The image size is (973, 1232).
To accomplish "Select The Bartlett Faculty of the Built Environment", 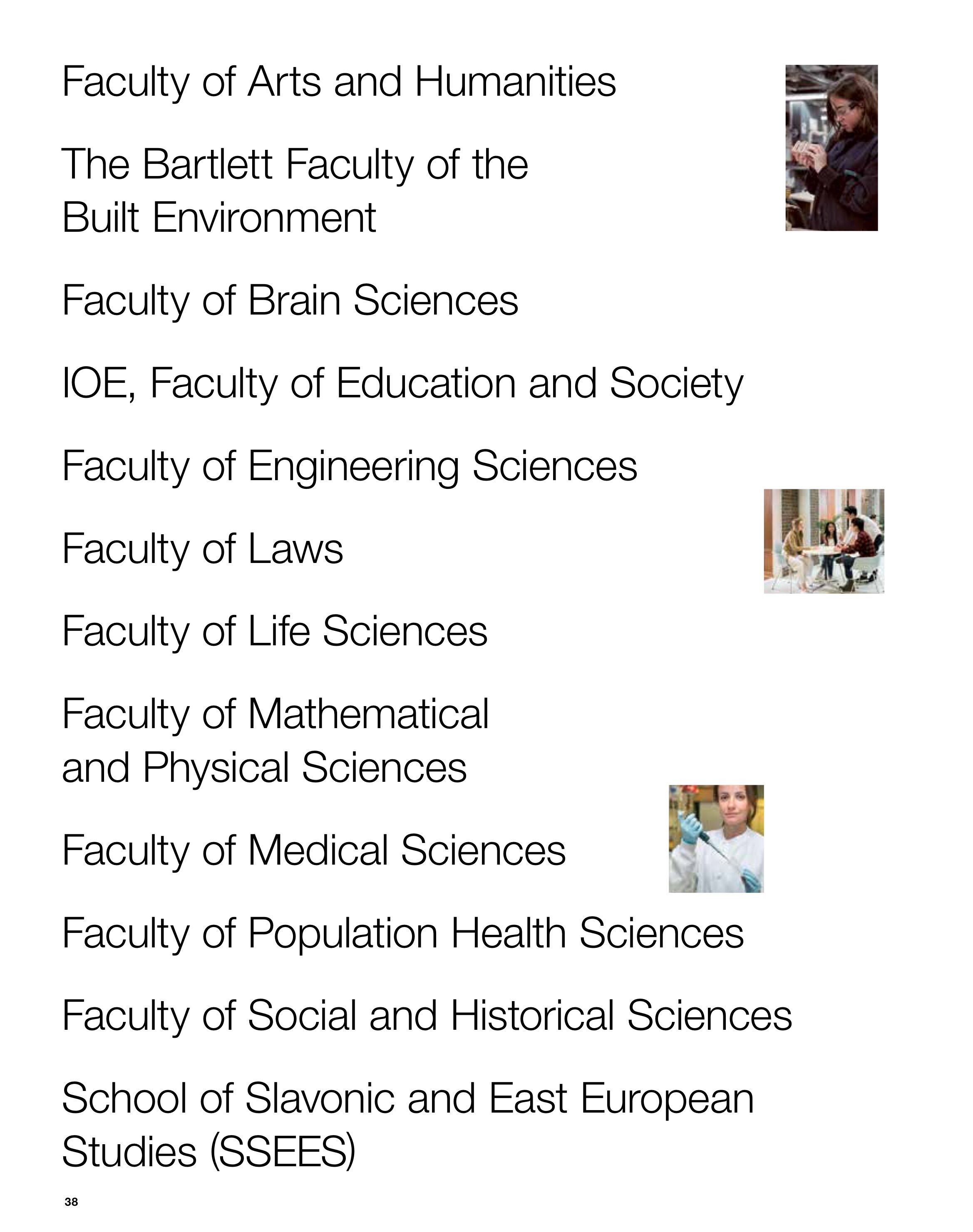I will 295,191.
